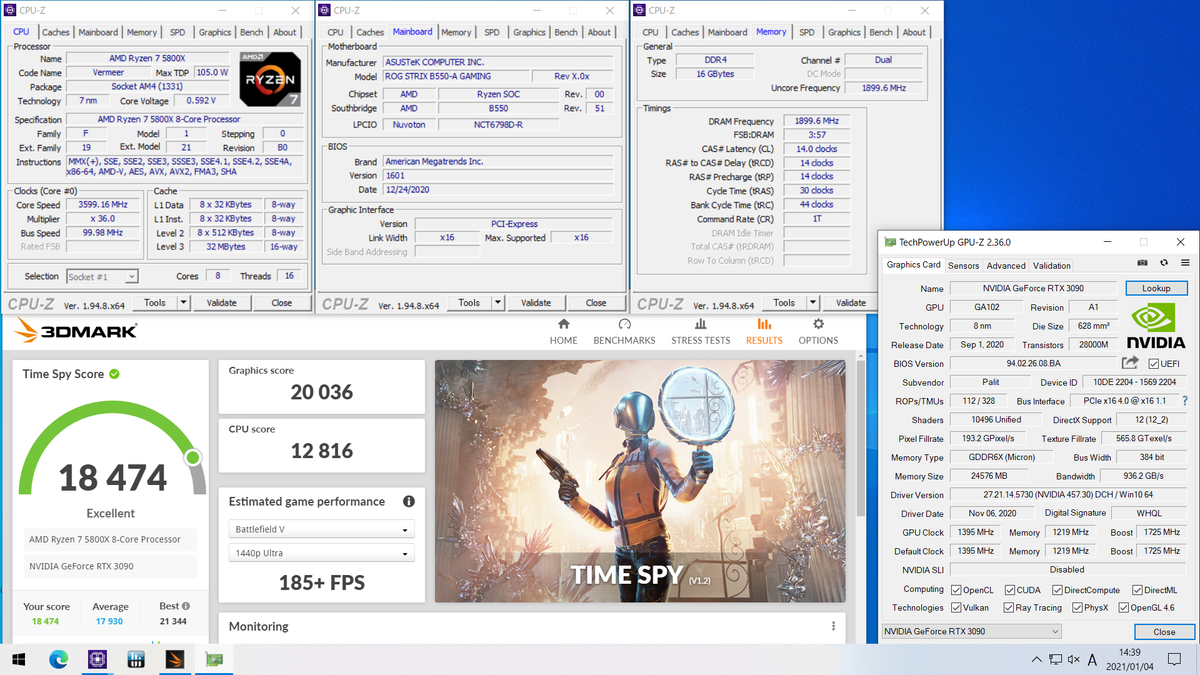
Task: Click Validate in the CPU-Z CPU window
Action: (x=221, y=303)
